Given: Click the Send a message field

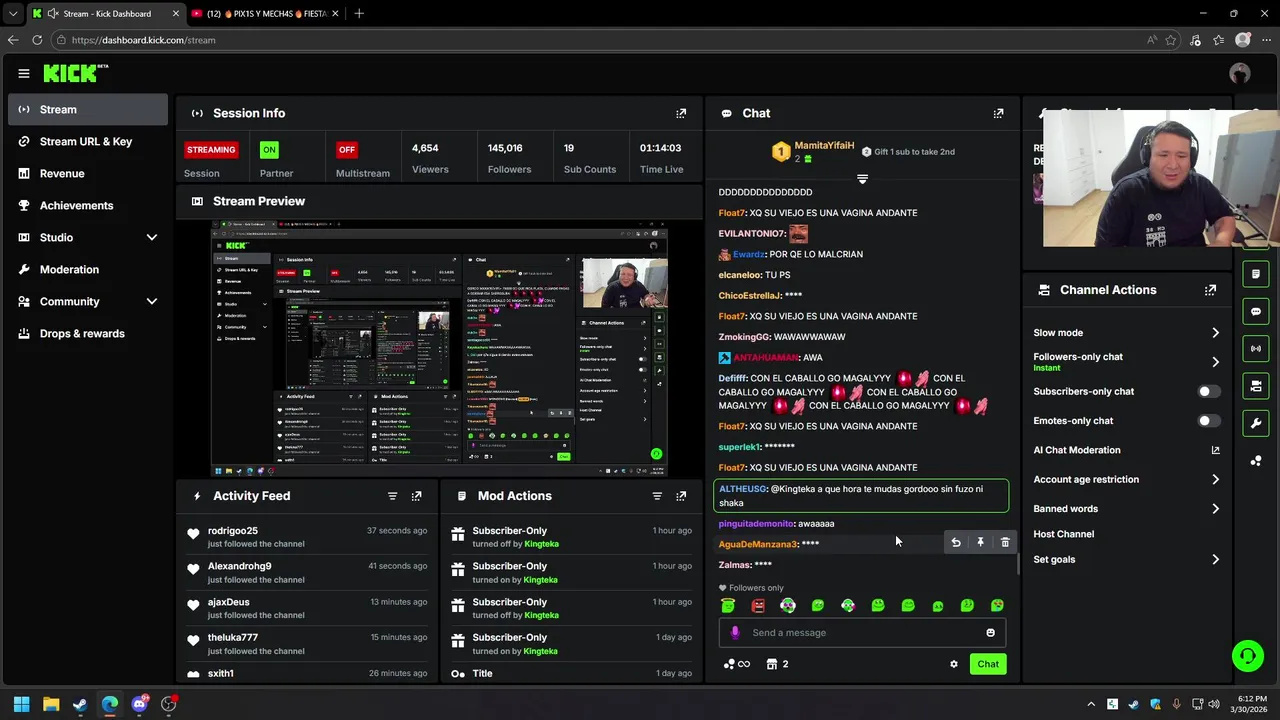Looking at the screenshot, I should point(862,632).
